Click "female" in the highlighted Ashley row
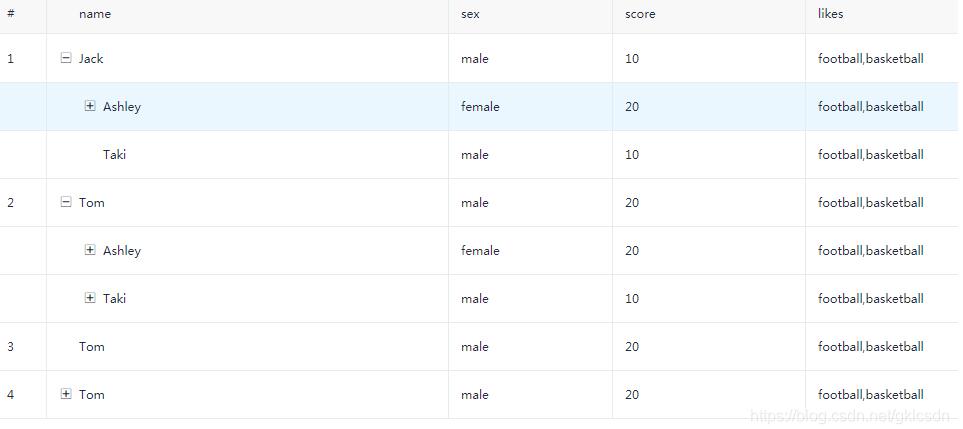963x429 pixels. pos(480,106)
